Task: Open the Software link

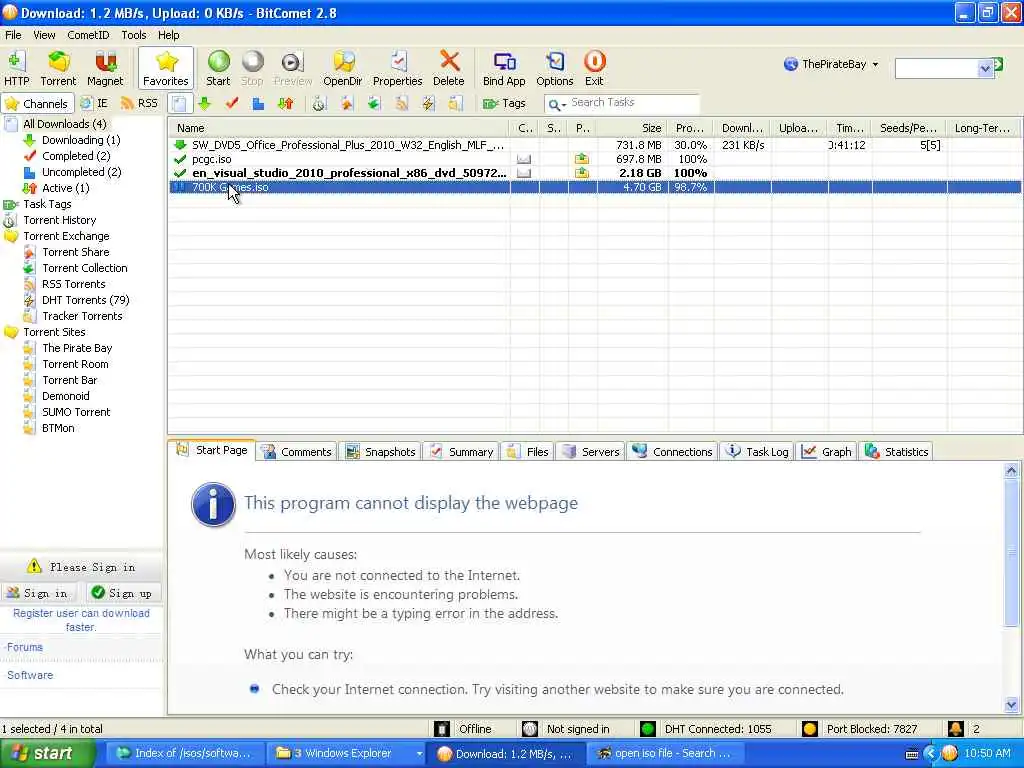Action: (30, 675)
